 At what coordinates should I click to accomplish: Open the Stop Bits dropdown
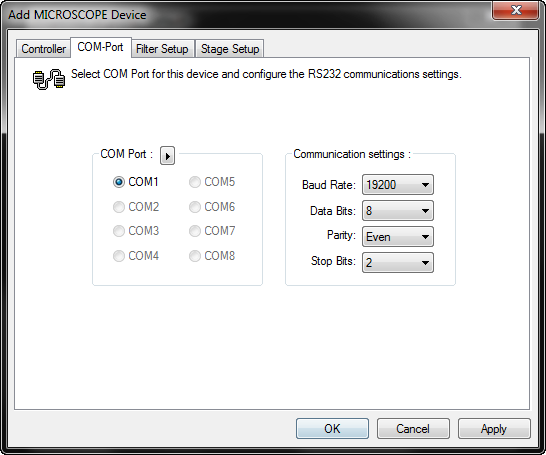[398, 262]
